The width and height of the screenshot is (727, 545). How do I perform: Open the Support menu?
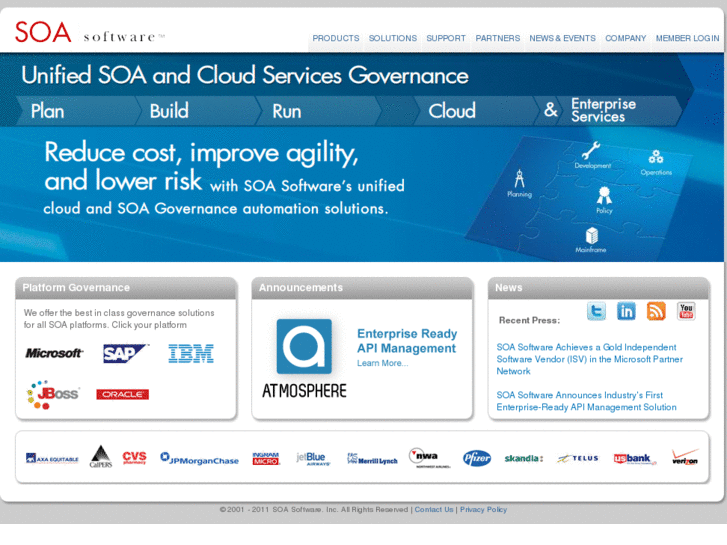[x=446, y=38]
